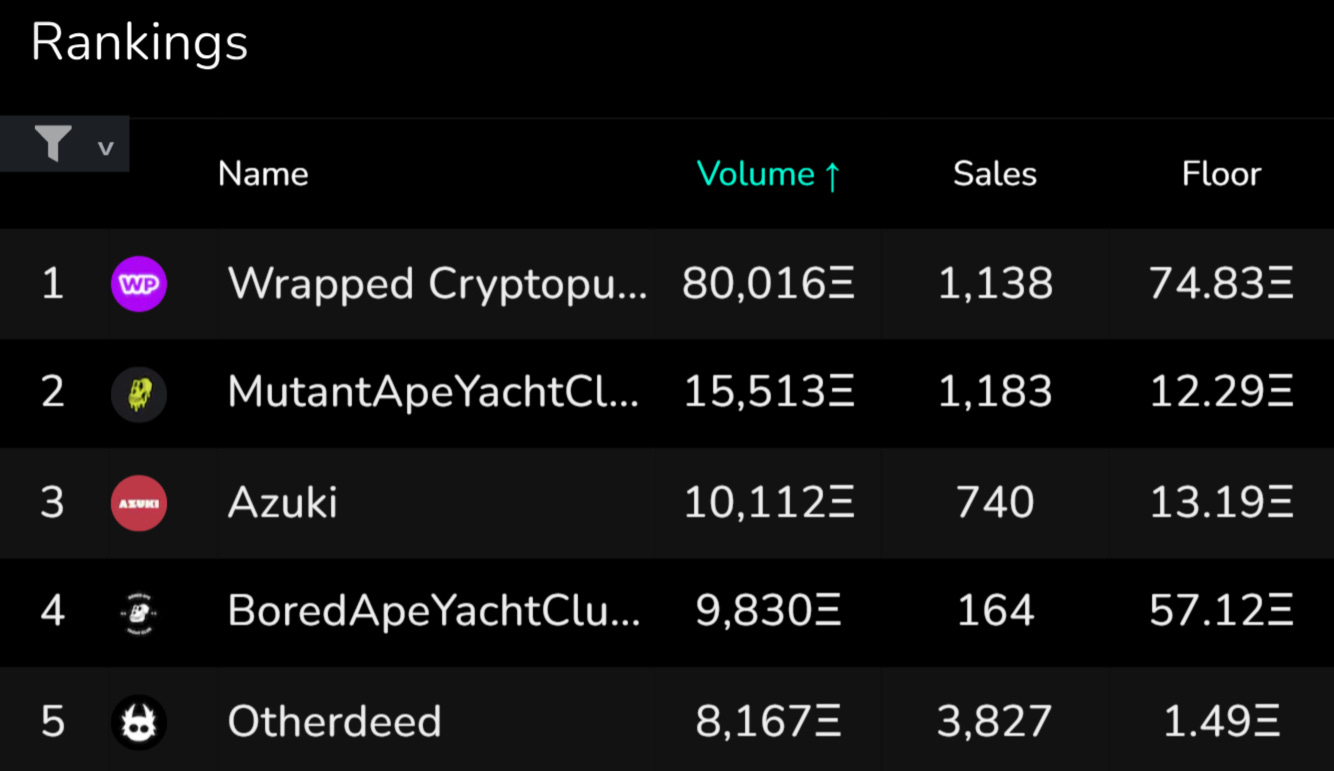Click the Otherdeed collection icon
Screen dimensions: 1334x771
139,721
